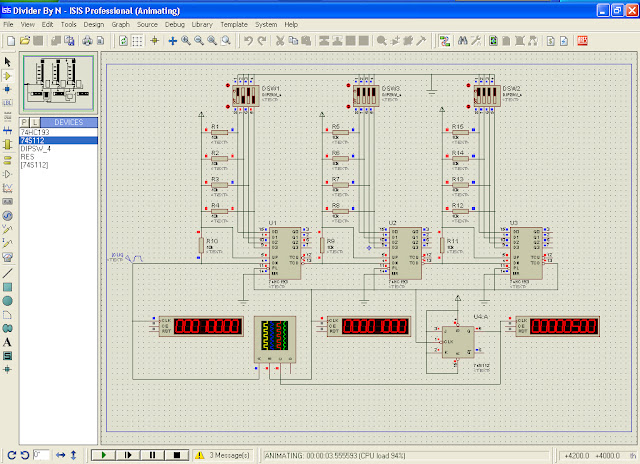
Task: Toggle DIP switch DSW1
Action: click(246, 96)
